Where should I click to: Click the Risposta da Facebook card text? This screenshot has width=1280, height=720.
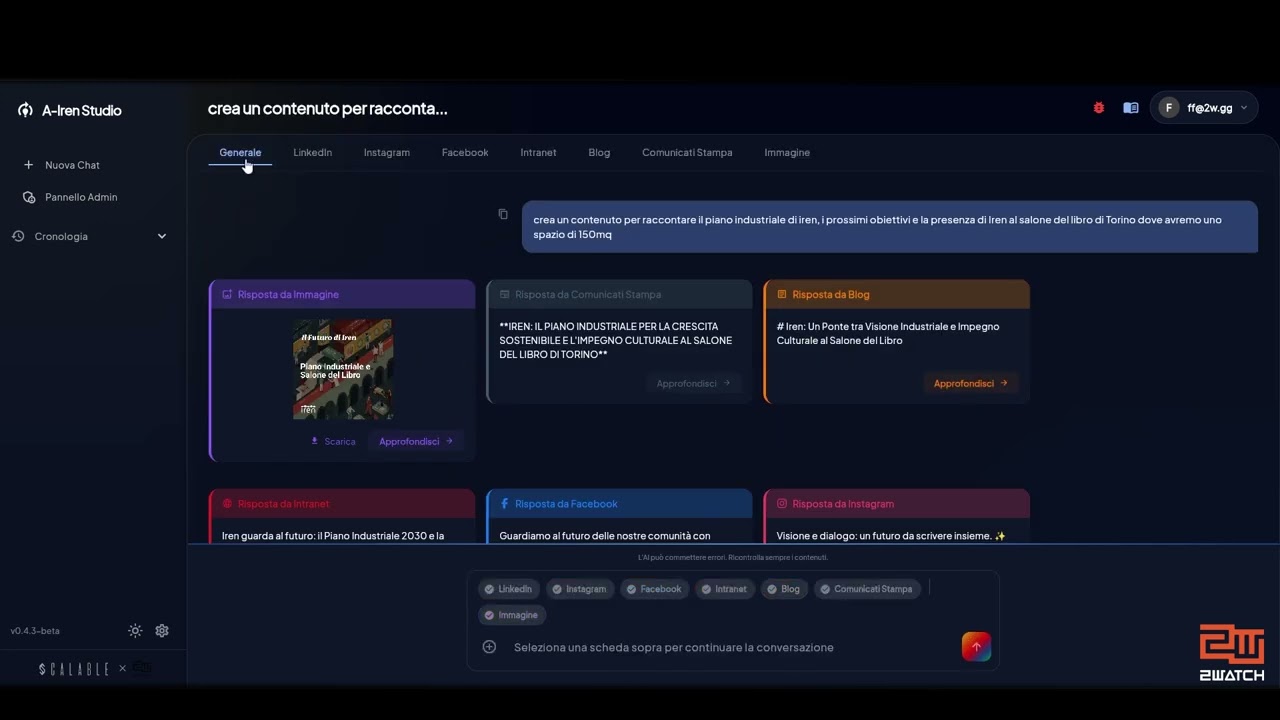click(x=605, y=536)
